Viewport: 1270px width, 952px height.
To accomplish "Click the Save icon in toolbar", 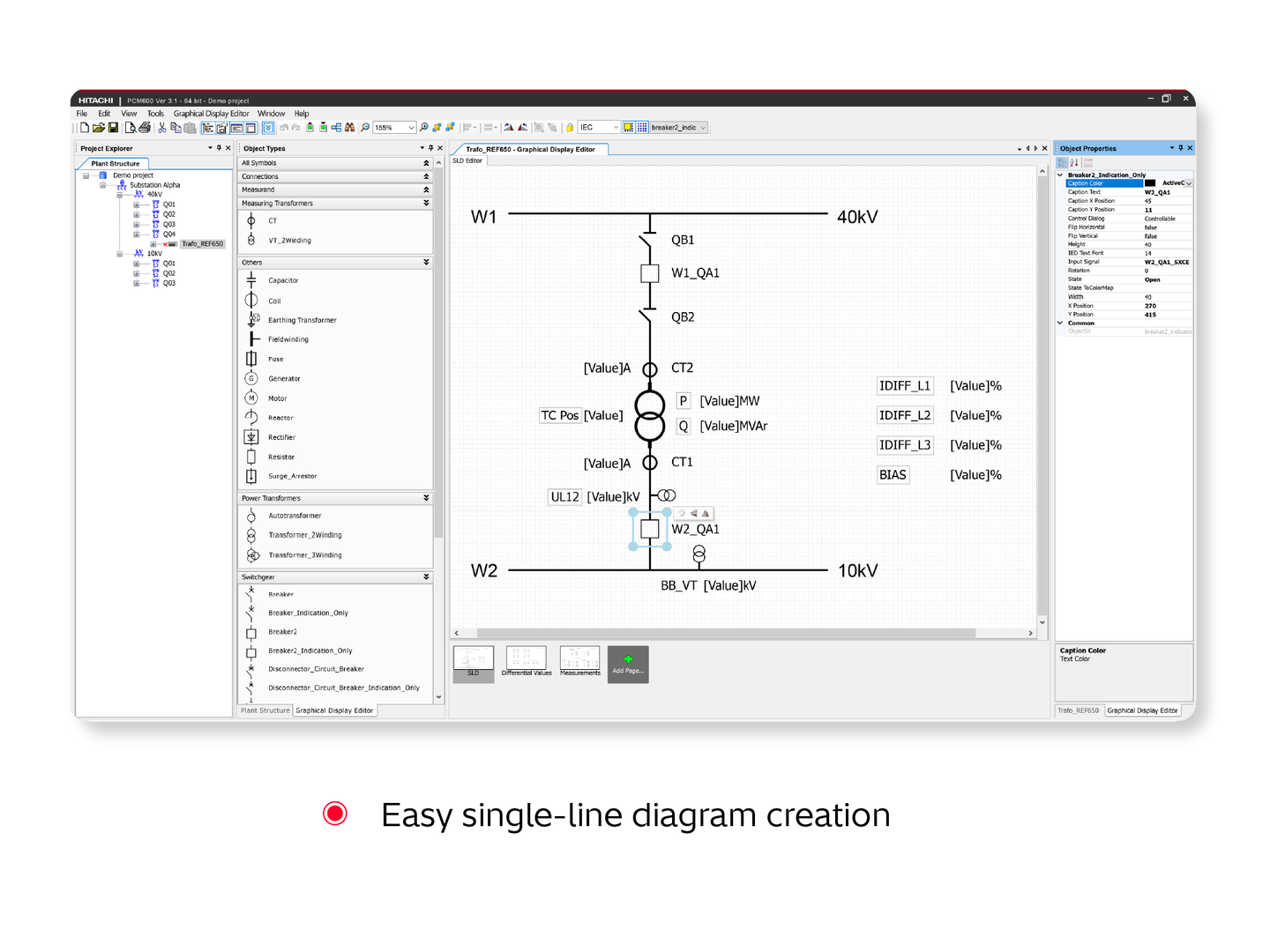I will click(113, 128).
